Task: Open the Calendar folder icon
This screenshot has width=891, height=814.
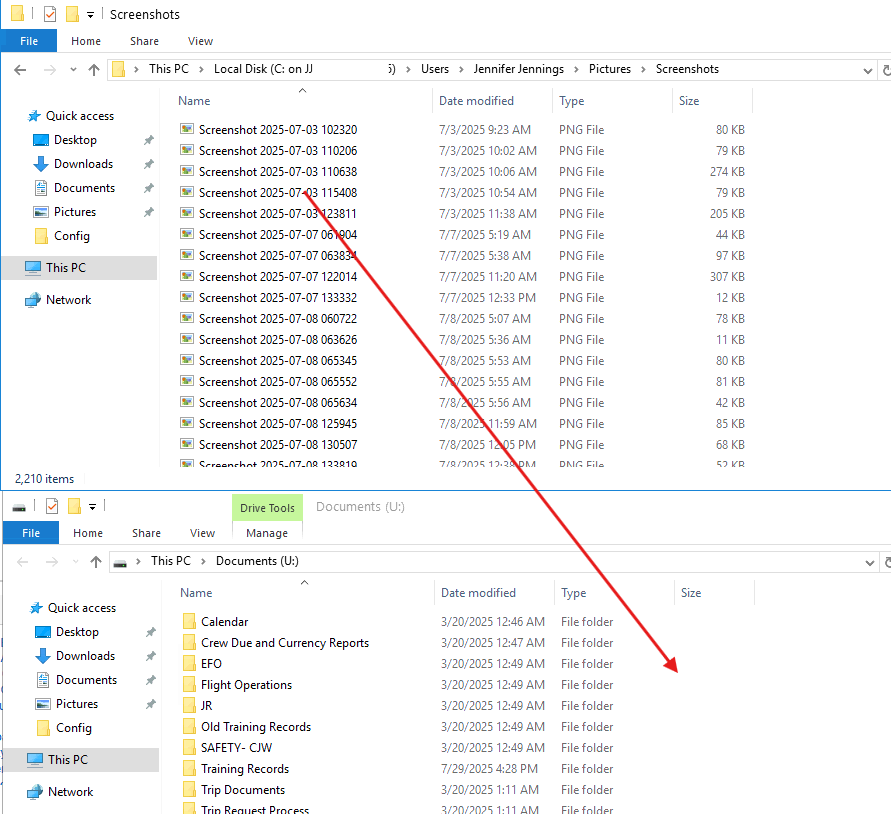Action: click(x=189, y=622)
